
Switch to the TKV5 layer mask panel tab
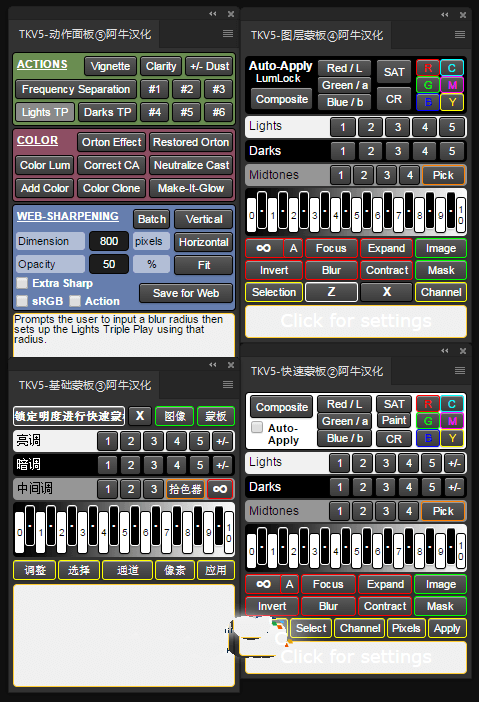(316, 35)
